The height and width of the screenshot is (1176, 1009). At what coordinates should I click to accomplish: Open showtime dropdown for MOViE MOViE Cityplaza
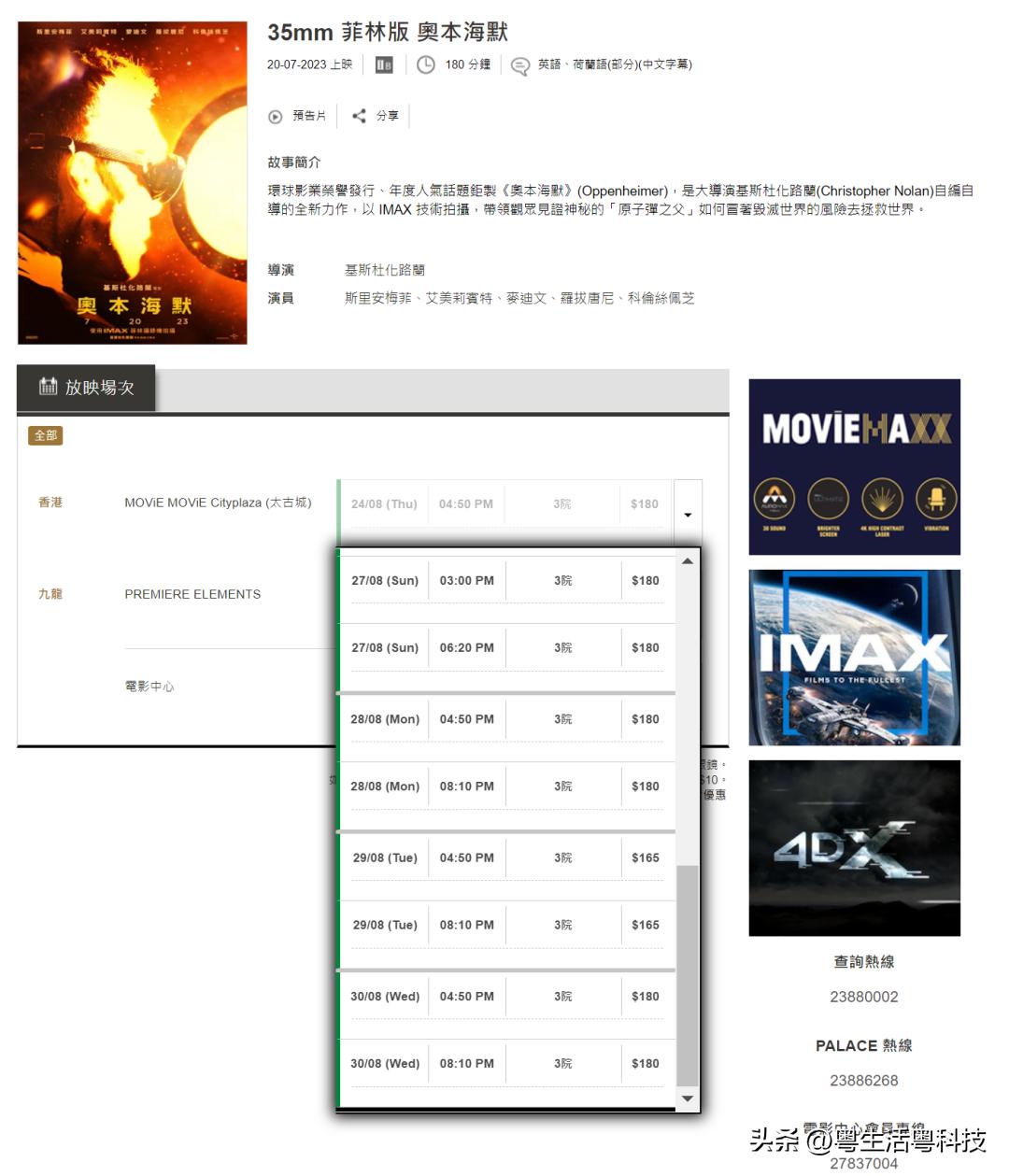point(688,514)
